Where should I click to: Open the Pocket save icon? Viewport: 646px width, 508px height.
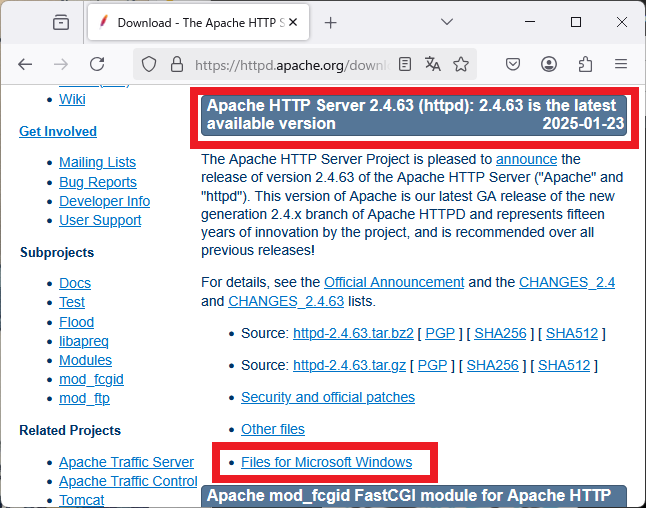[513, 64]
